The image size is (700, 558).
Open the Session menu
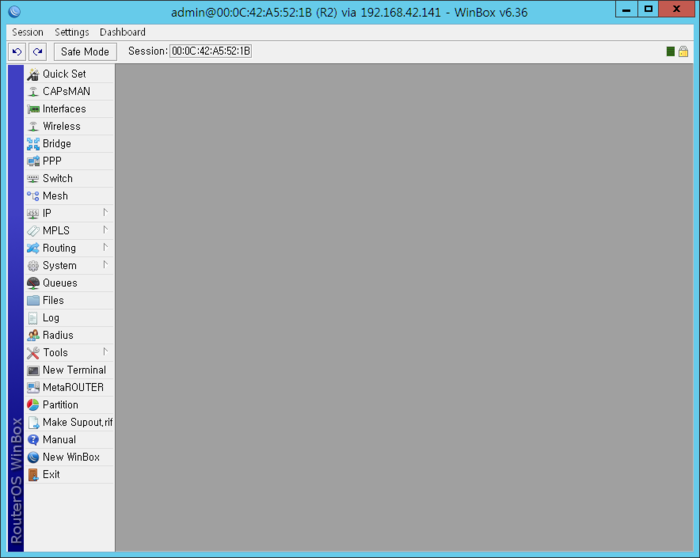(x=27, y=32)
